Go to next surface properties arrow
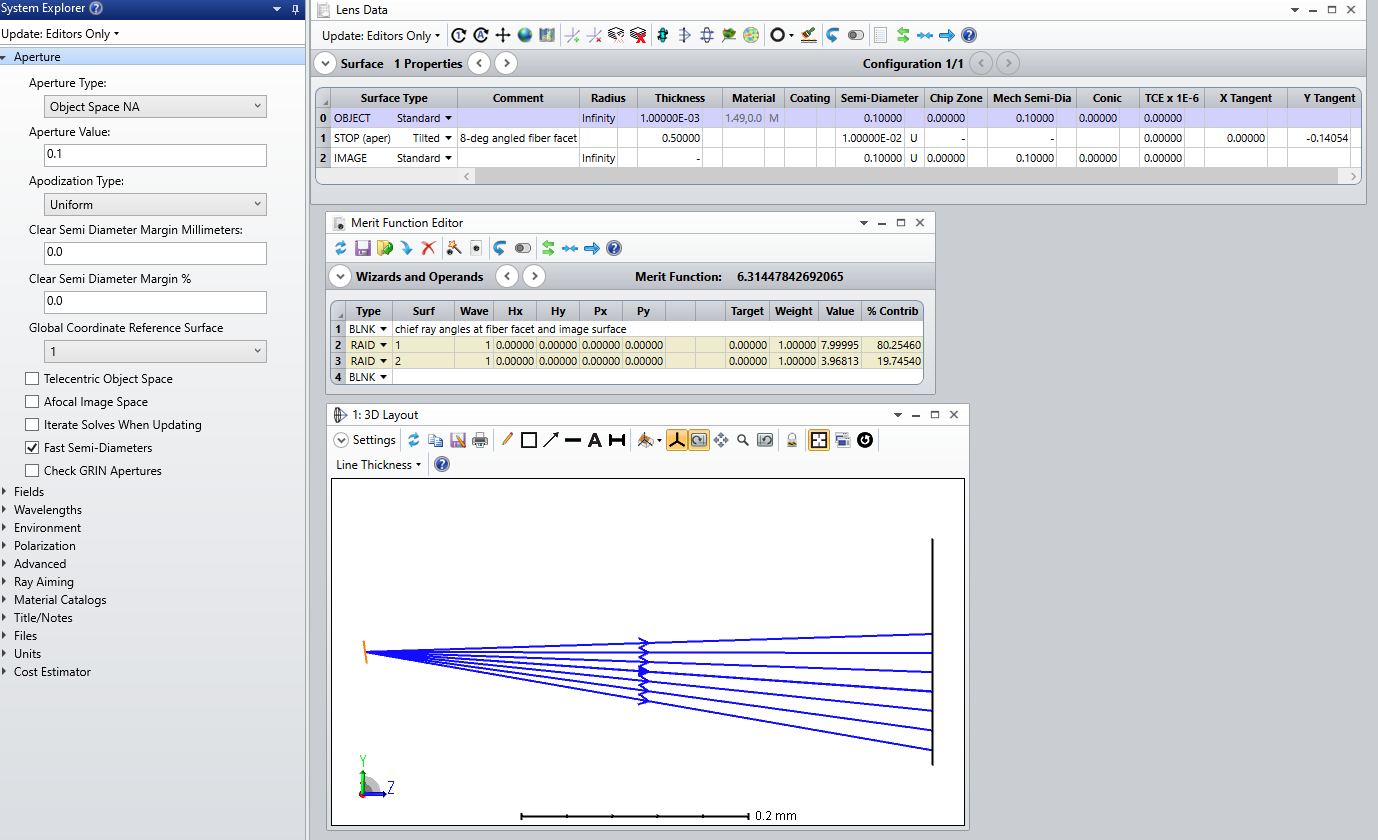The width and height of the screenshot is (1378, 840). (506, 63)
